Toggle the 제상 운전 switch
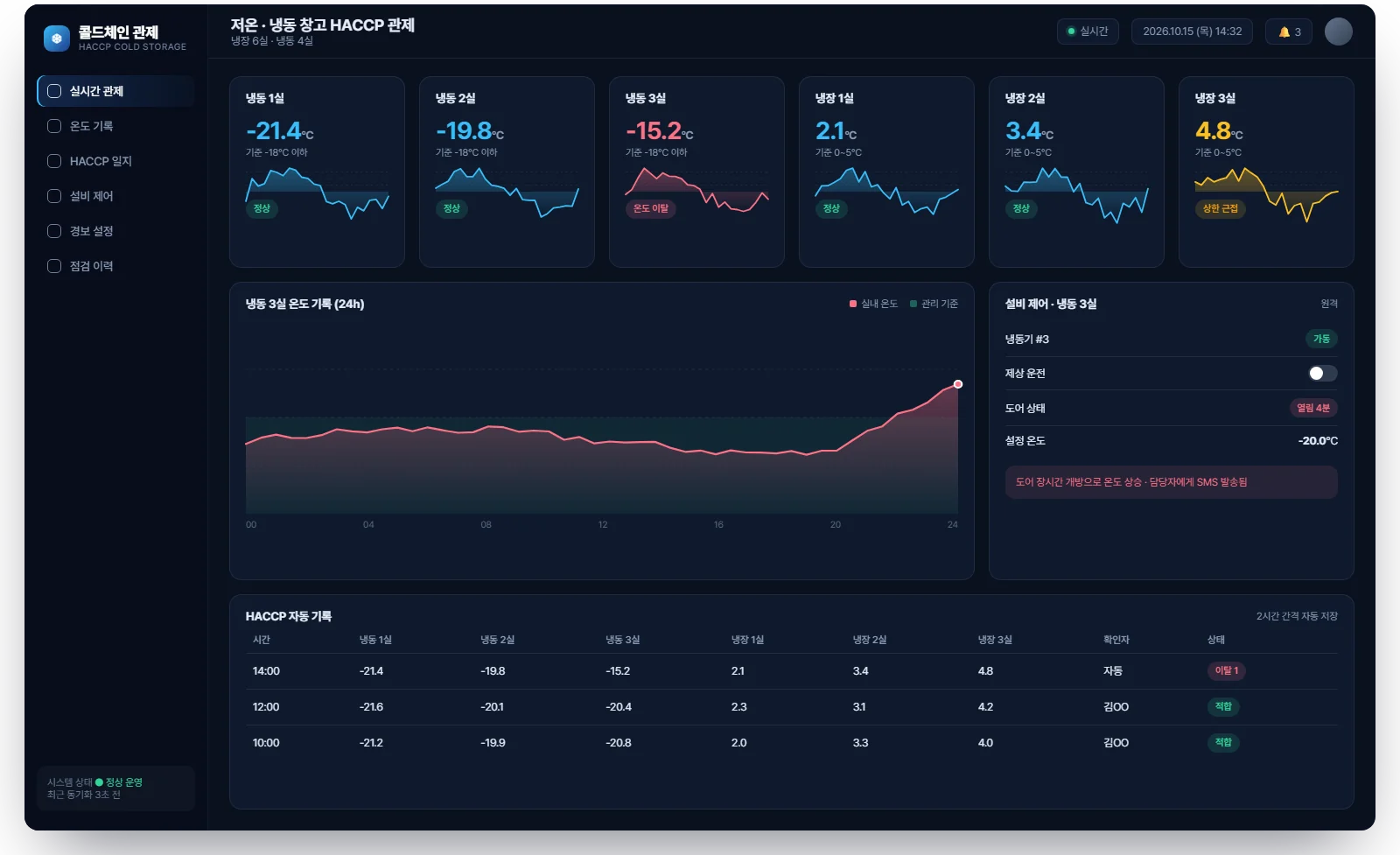Viewport: 1400px width, 855px height. (x=1322, y=374)
